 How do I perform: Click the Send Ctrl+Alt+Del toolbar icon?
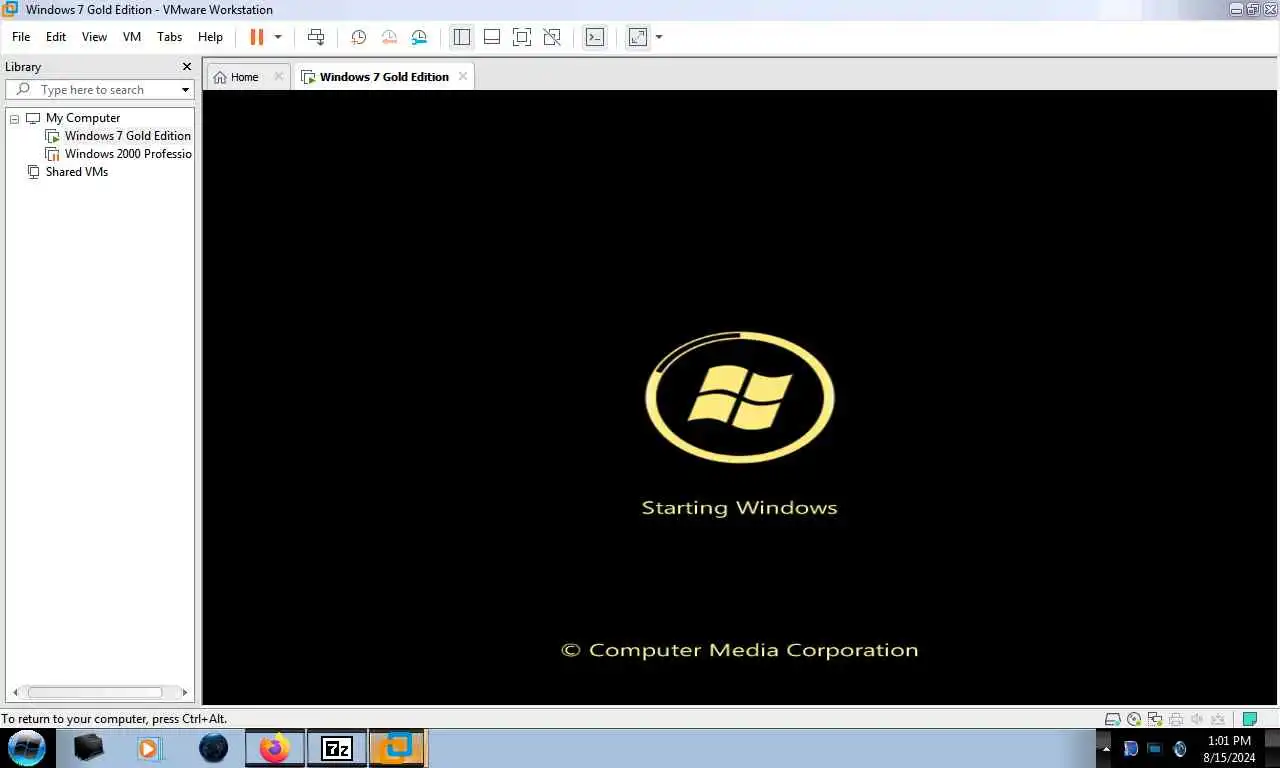click(x=316, y=37)
